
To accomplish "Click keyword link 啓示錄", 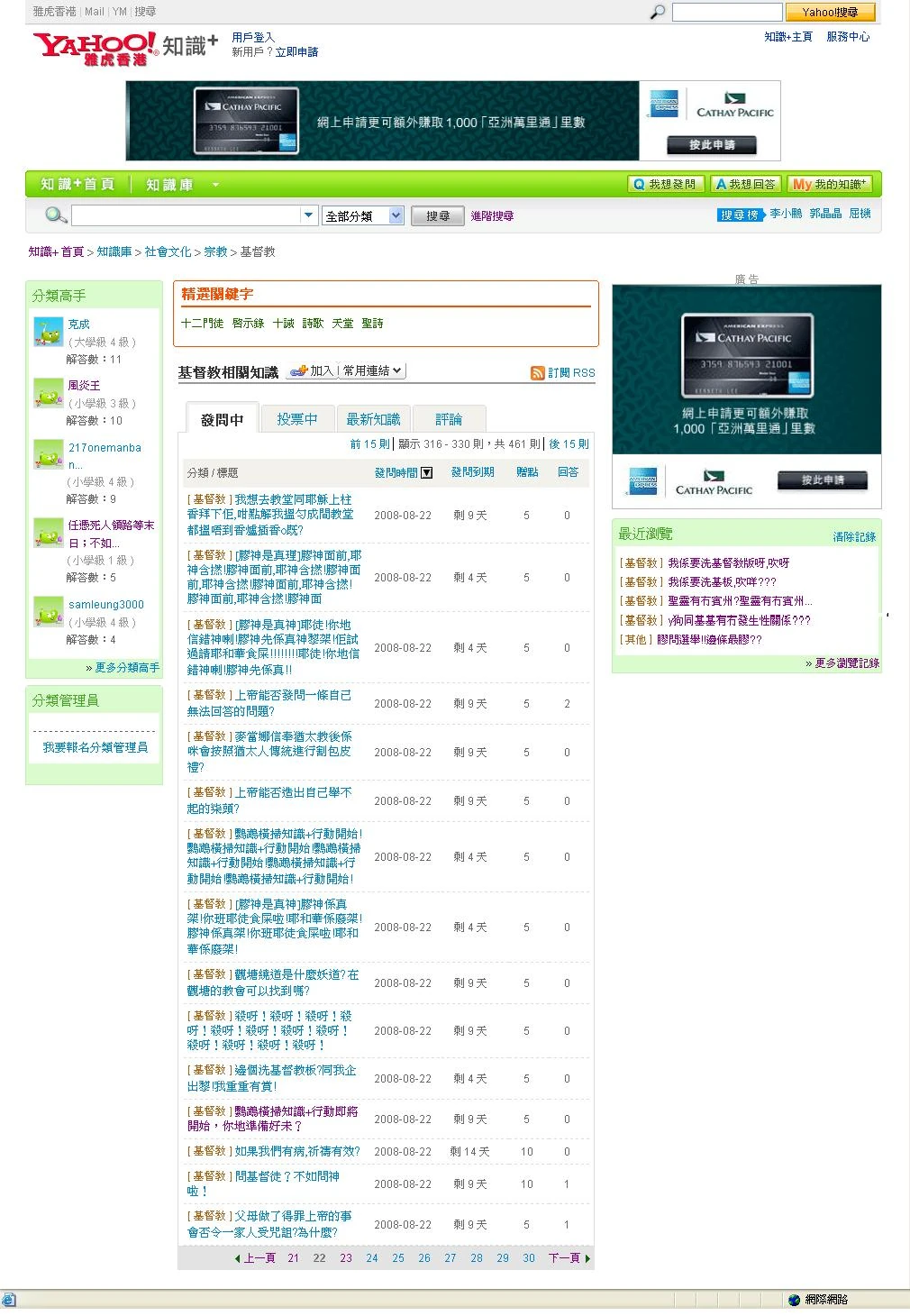I will [x=248, y=323].
